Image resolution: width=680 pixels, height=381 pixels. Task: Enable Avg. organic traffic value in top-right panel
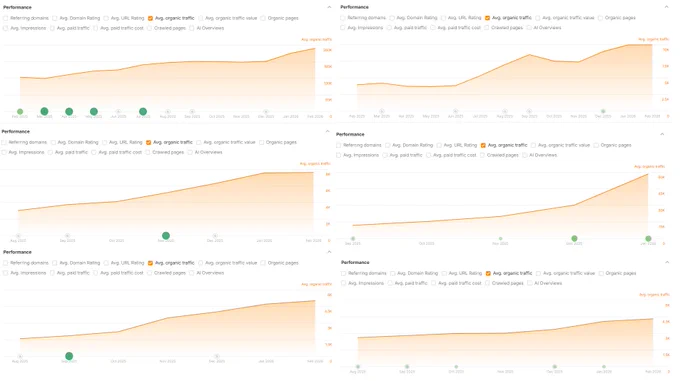[x=538, y=18]
